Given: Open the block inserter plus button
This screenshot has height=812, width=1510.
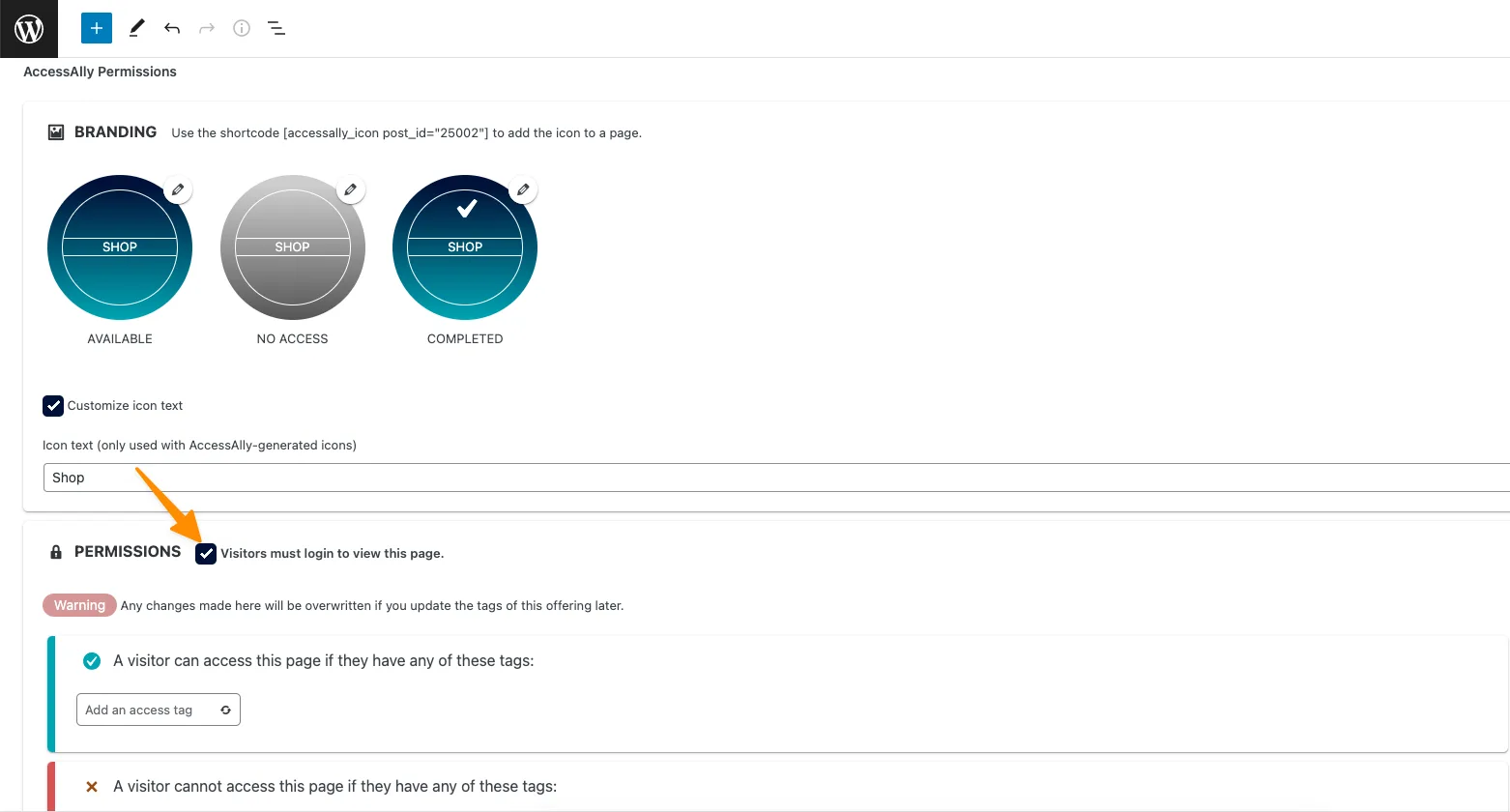Looking at the screenshot, I should (x=97, y=28).
